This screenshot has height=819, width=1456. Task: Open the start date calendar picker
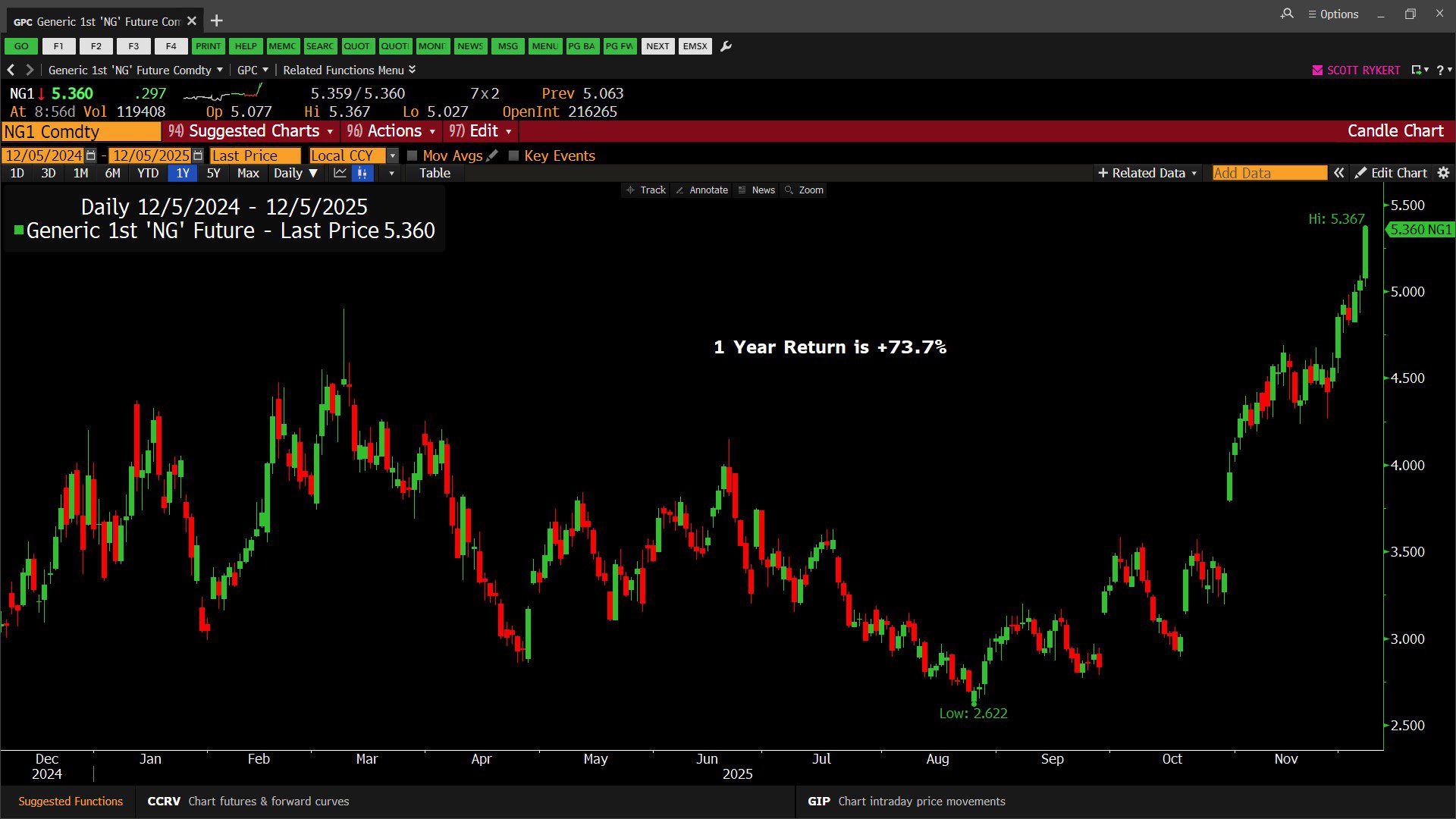point(91,155)
